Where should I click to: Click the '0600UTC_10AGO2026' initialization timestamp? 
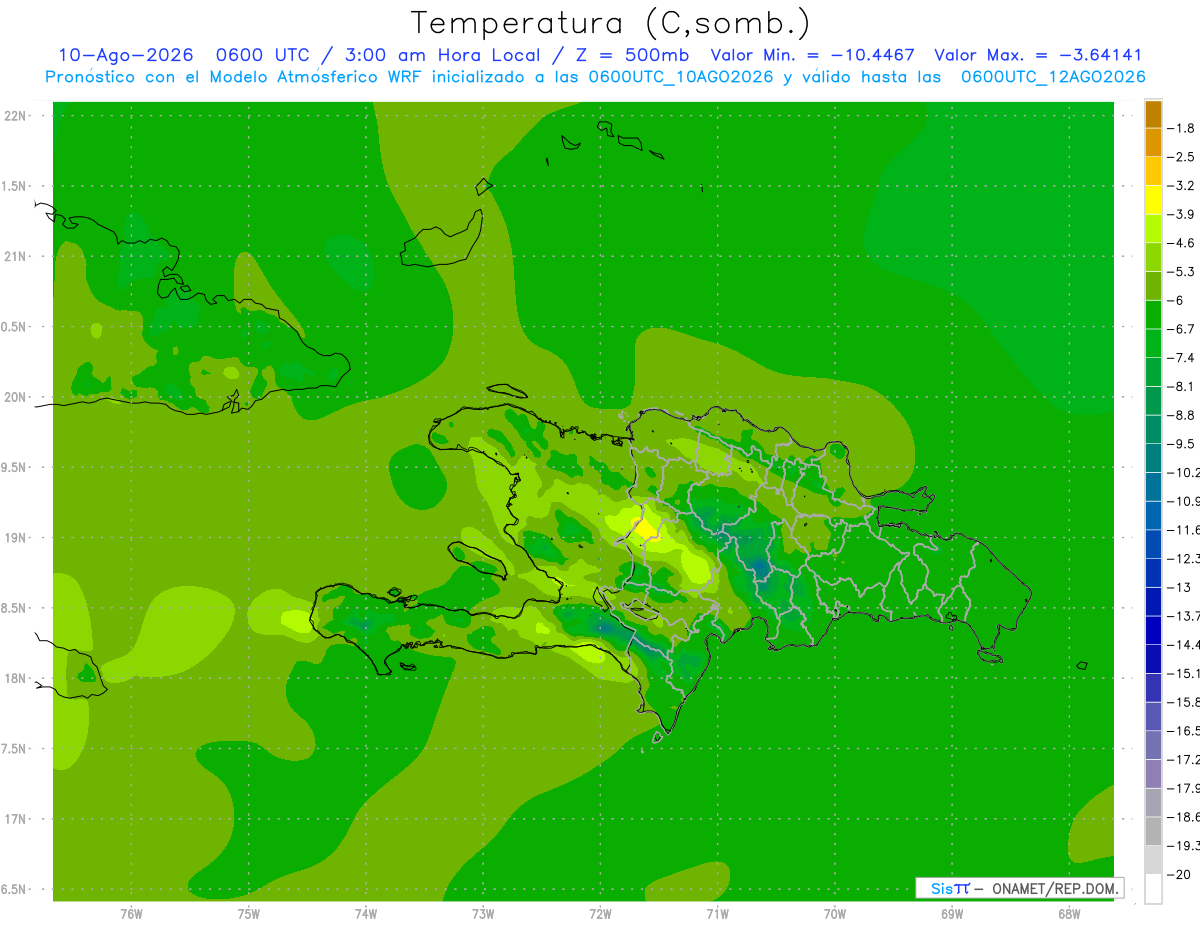click(681, 77)
